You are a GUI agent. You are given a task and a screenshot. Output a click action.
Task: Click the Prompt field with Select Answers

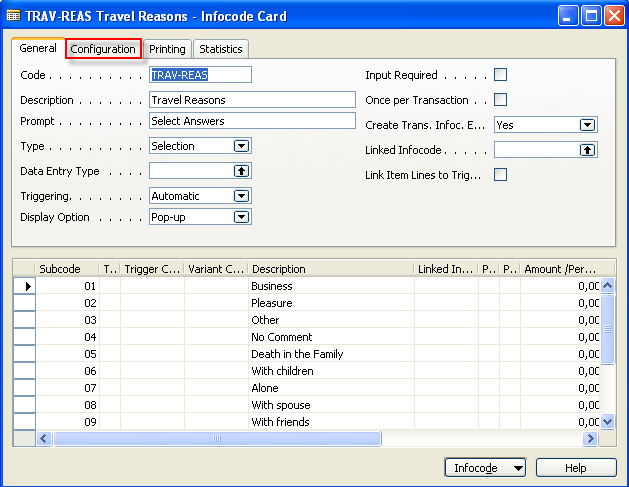coord(252,121)
